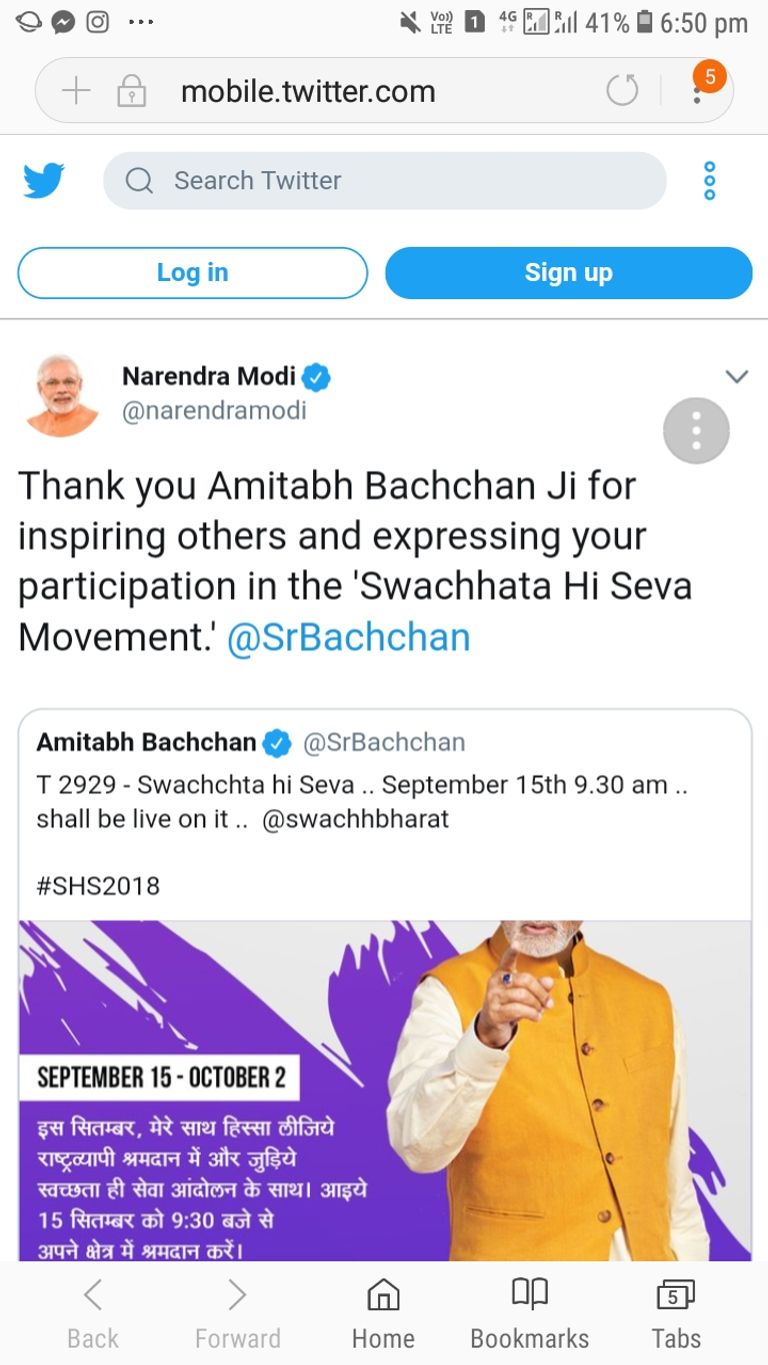Focus the Search Twitter field
The width and height of the screenshot is (768, 1365).
(x=385, y=181)
